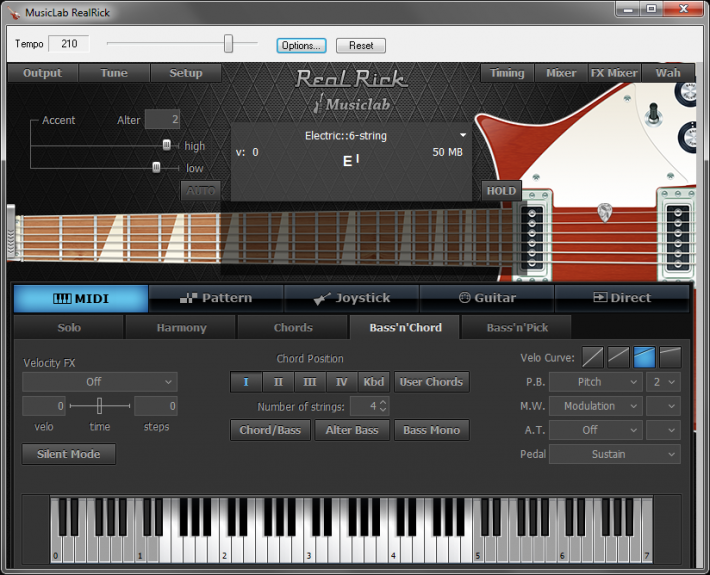Screen dimensions: 710x575
Task: Click the Accent low slider handle
Action: pyautogui.click(x=156, y=168)
